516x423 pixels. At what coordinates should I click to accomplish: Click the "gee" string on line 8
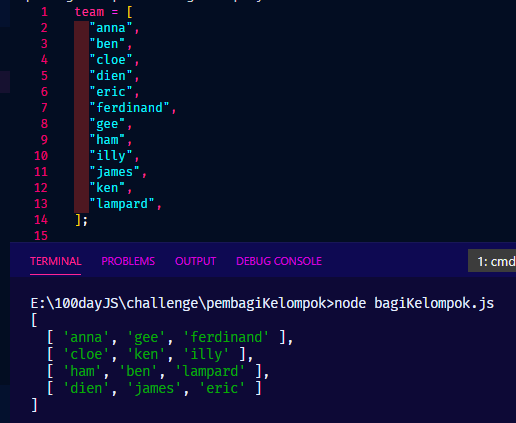tap(107, 124)
